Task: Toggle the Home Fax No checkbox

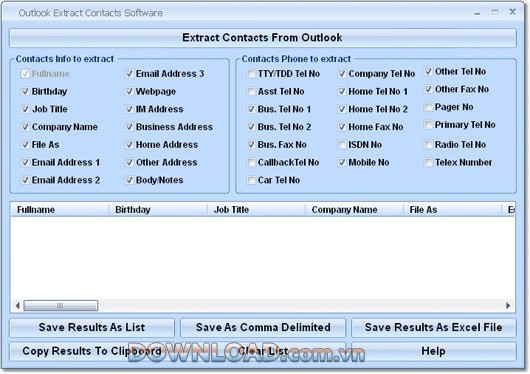Action: click(342, 127)
